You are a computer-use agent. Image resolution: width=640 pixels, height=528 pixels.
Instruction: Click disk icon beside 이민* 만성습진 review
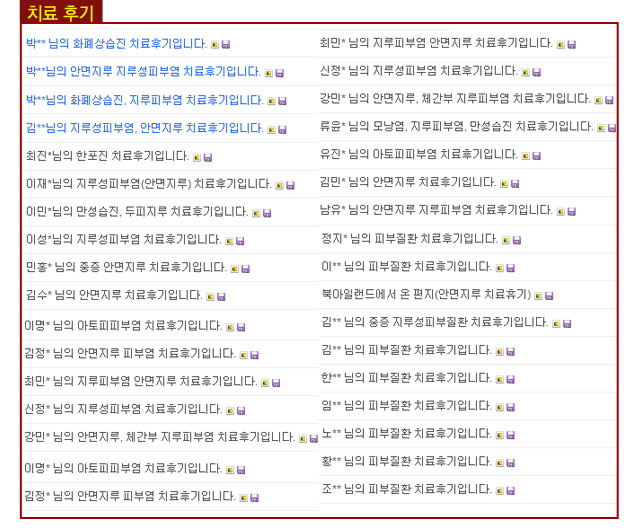click(267, 213)
